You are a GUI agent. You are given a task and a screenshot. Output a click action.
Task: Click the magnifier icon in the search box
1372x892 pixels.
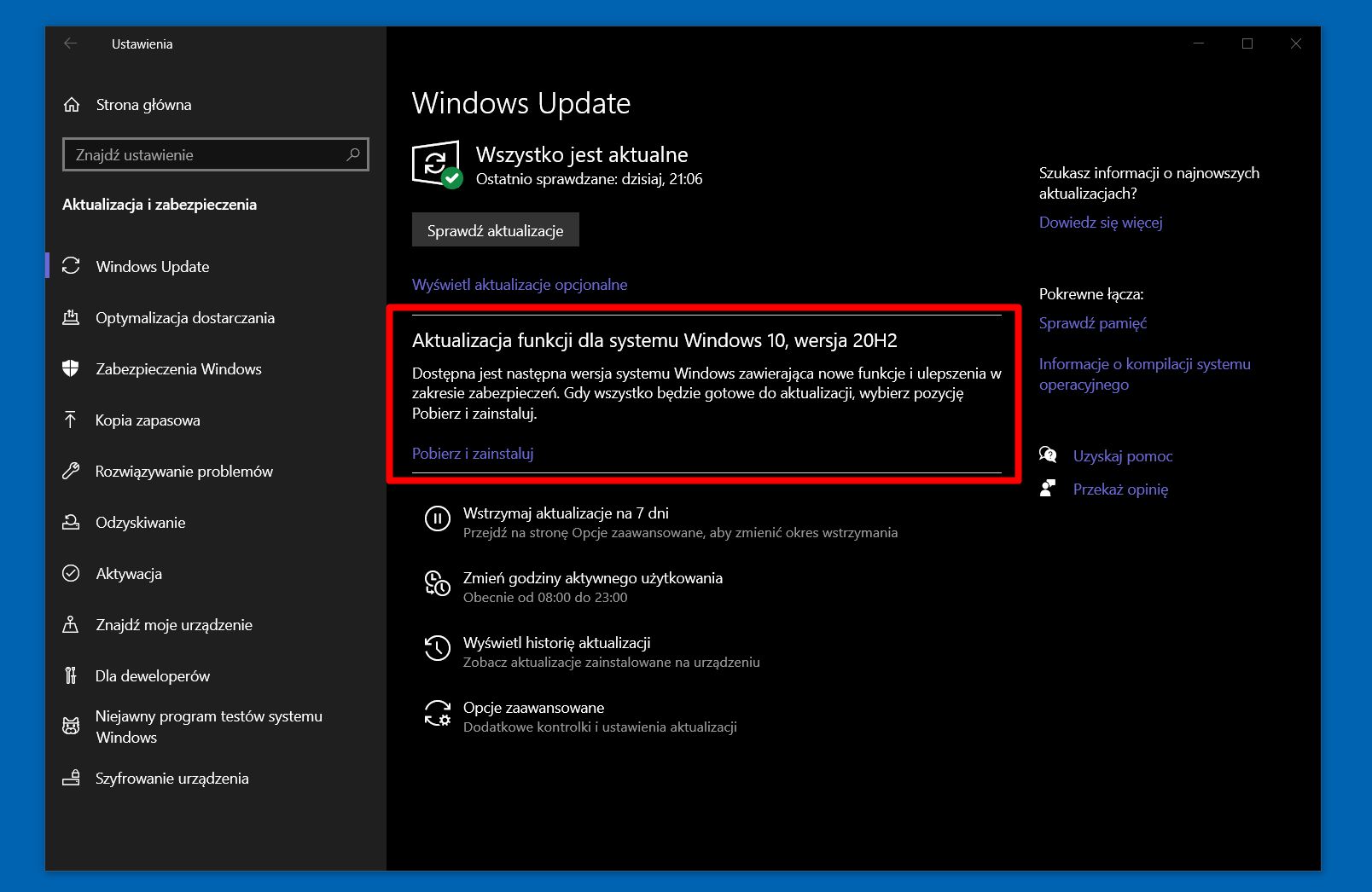point(352,154)
